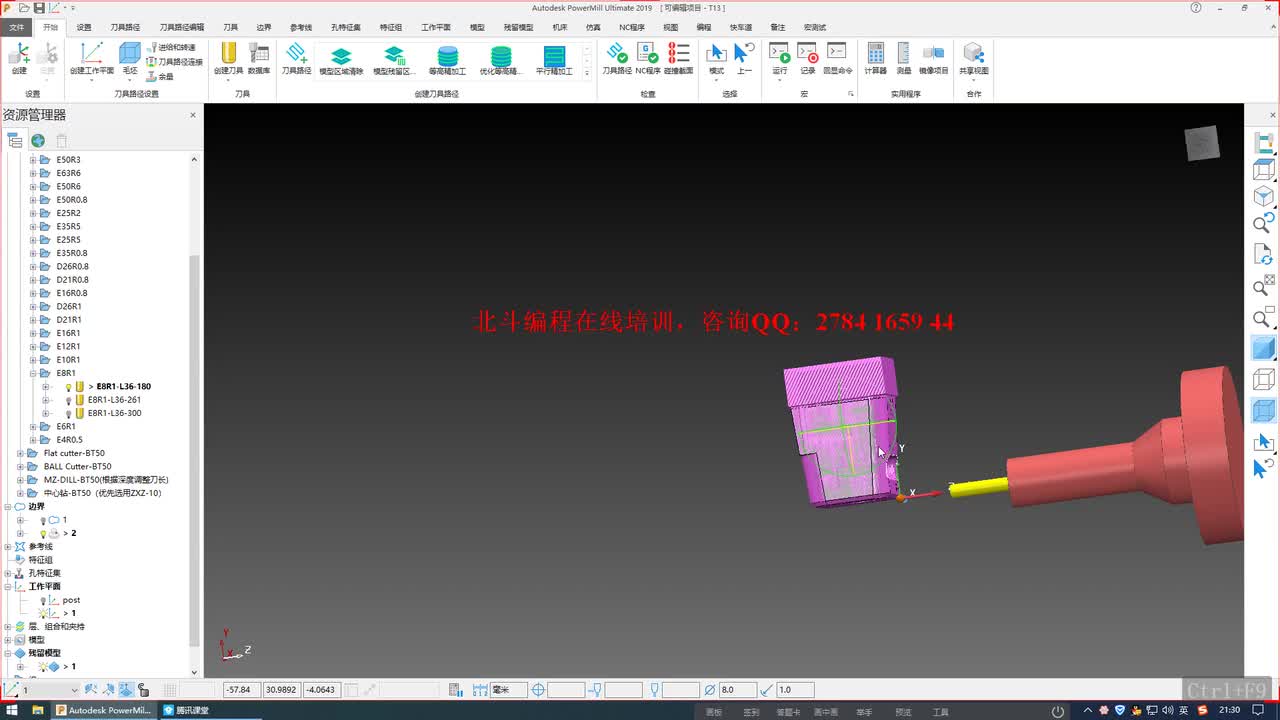Expand the Flat cutter-BT50 folder
Image resolution: width=1280 pixels, height=720 pixels.
tap(20, 453)
